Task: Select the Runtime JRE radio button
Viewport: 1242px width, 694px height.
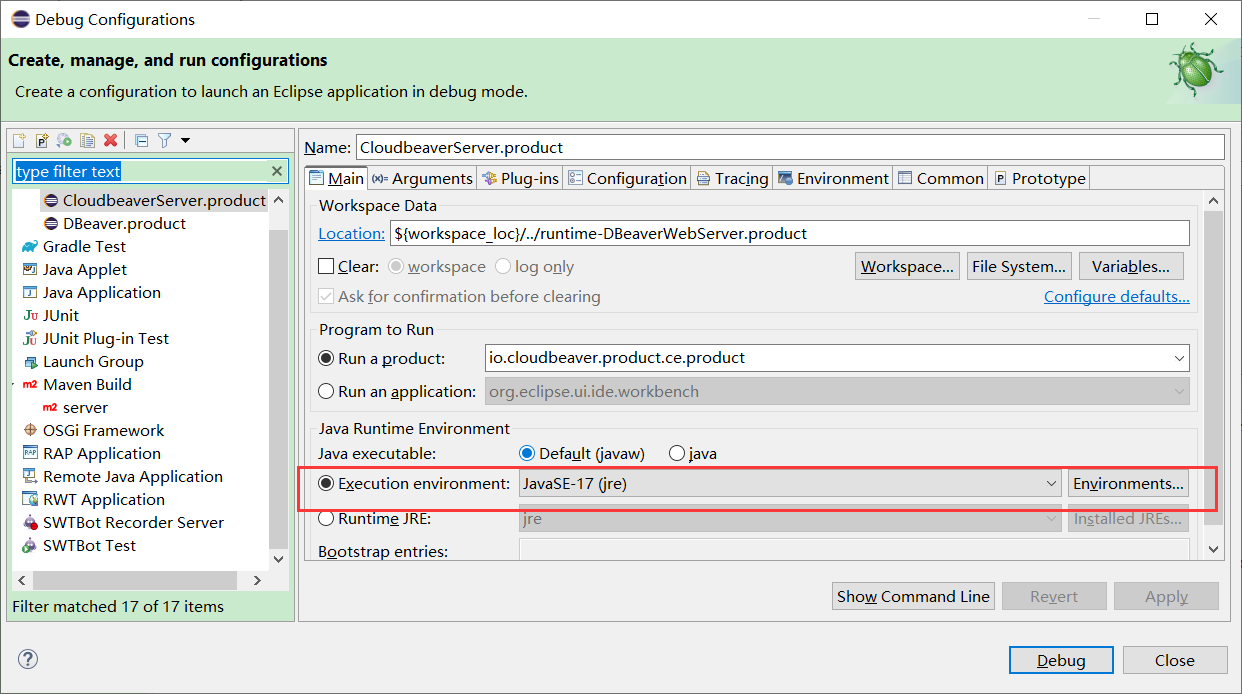Action: pos(327,518)
